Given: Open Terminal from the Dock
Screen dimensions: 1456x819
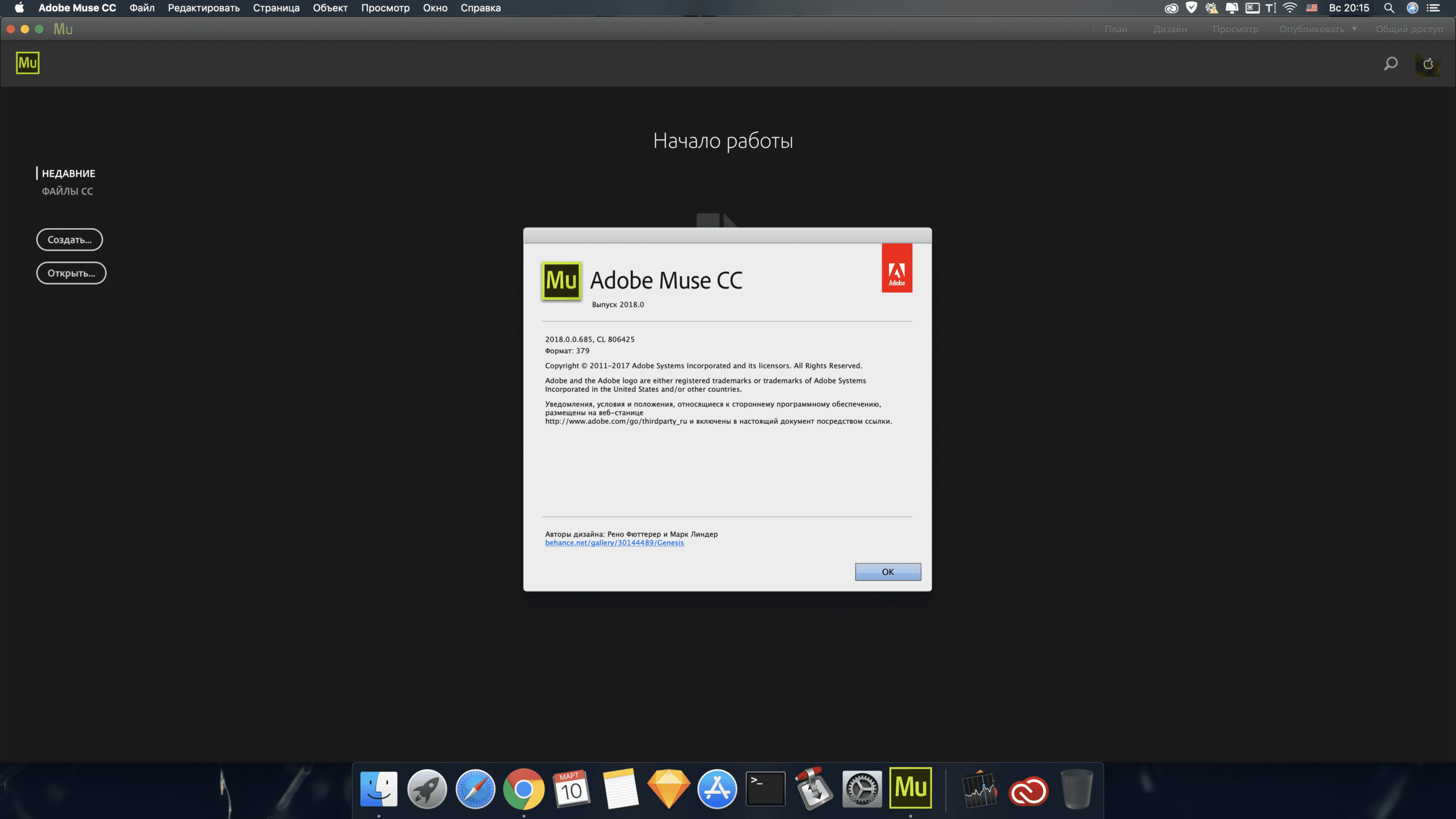Looking at the screenshot, I should coord(765,788).
